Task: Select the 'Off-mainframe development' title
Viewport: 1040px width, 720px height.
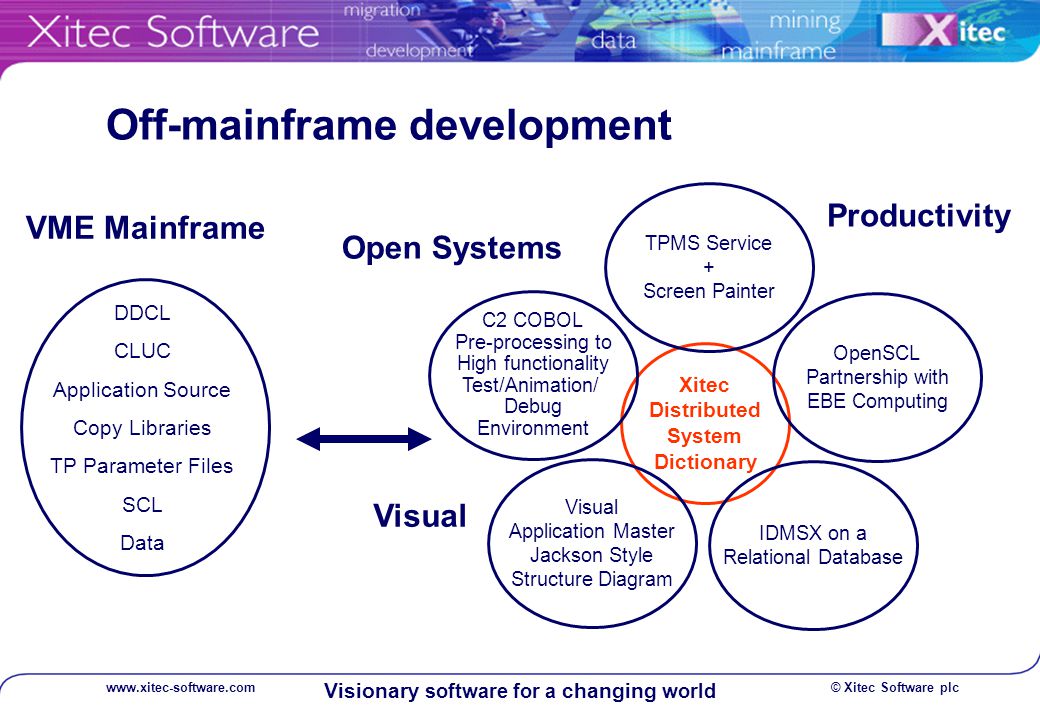Action: (x=389, y=125)
